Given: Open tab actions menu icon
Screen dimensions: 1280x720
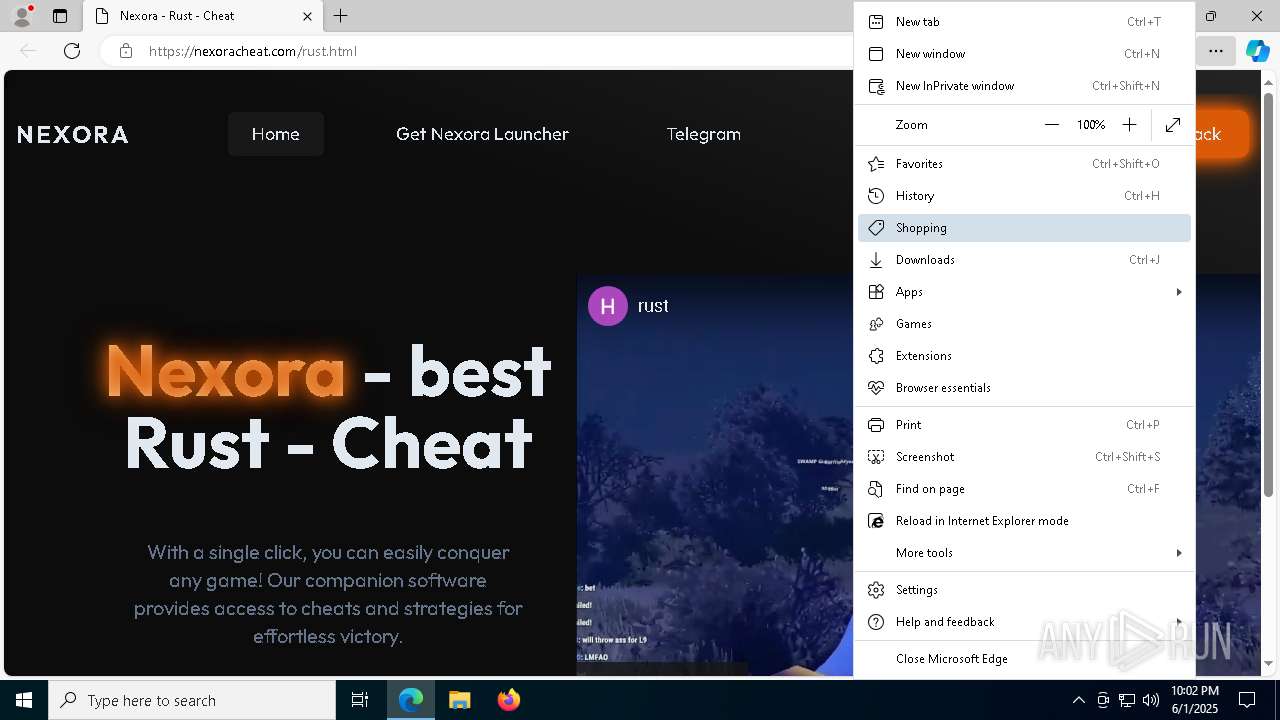Looking at the screenshot, I should coord(60,16).
